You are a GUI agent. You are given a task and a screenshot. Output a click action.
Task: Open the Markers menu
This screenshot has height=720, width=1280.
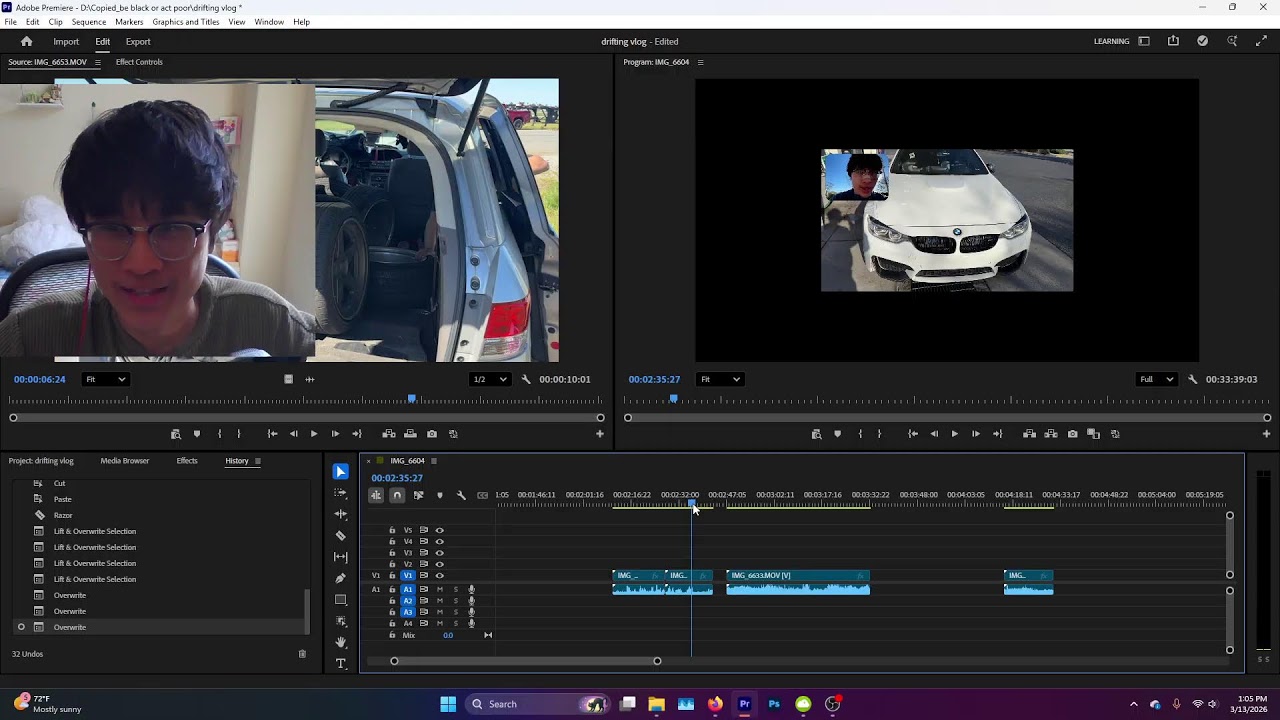tap(129, 22)
